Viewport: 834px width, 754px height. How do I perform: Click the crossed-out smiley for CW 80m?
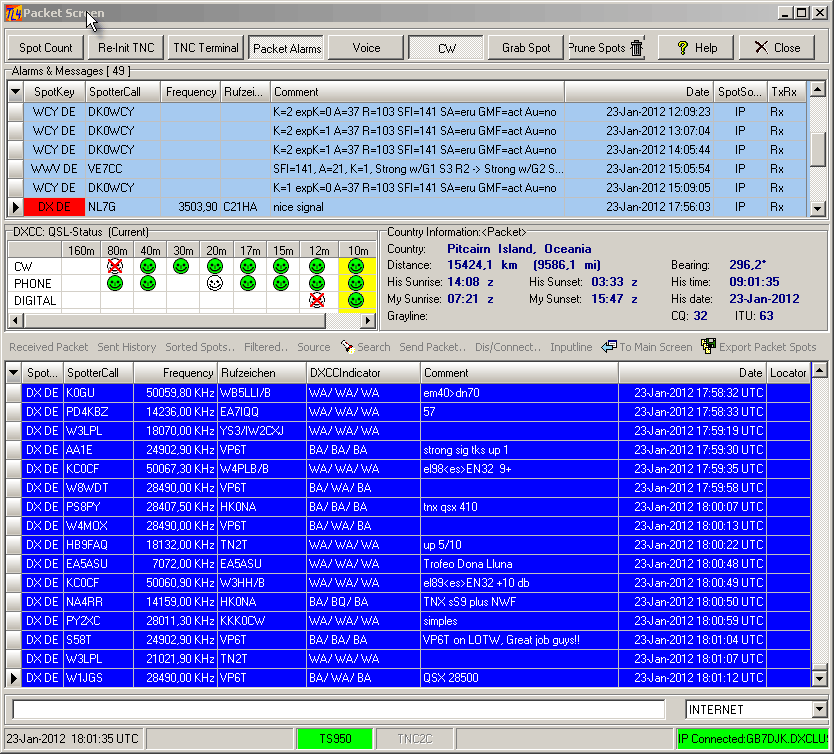(118, 266)
